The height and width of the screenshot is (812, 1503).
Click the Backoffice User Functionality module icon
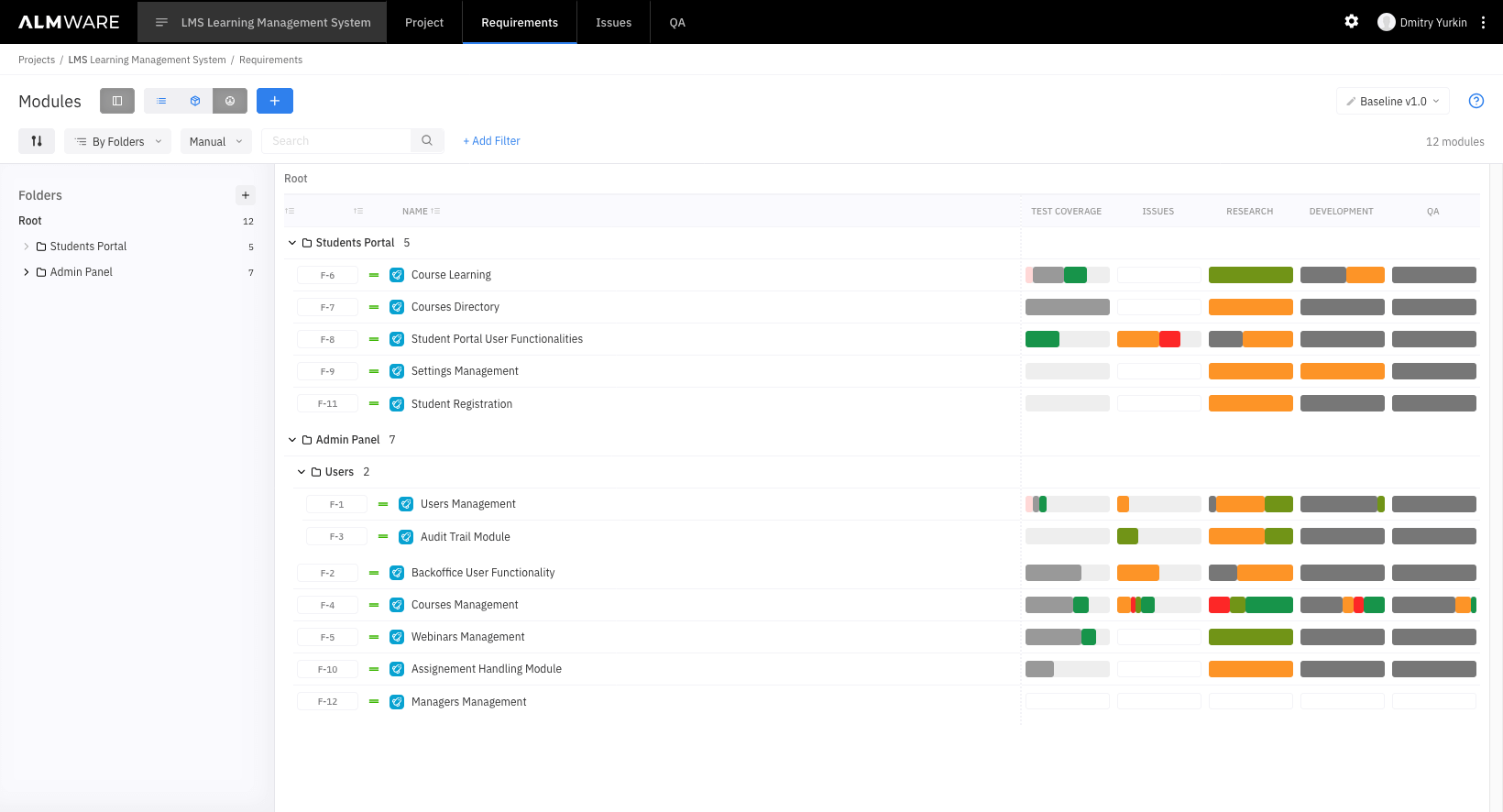(397, 573)
